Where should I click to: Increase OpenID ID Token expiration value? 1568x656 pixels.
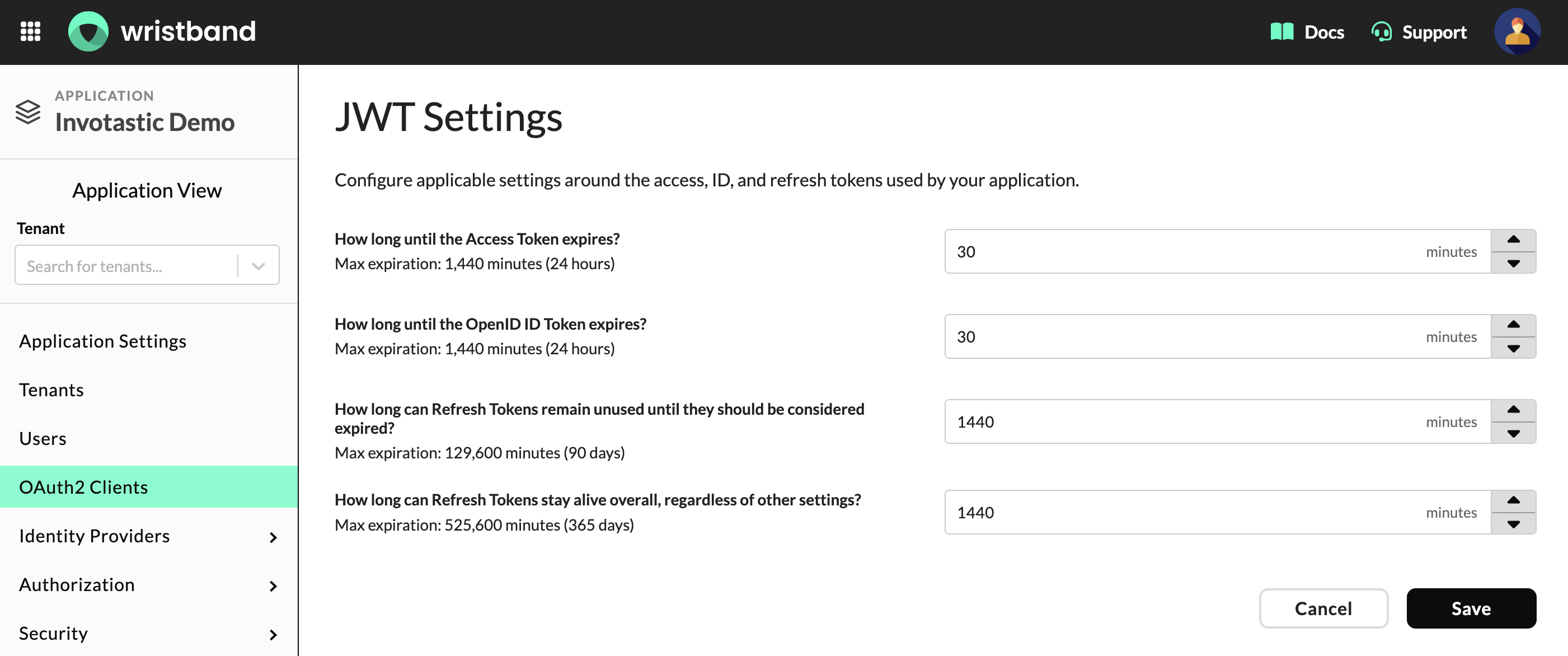pyautogui.click(x=1513, y=325)
